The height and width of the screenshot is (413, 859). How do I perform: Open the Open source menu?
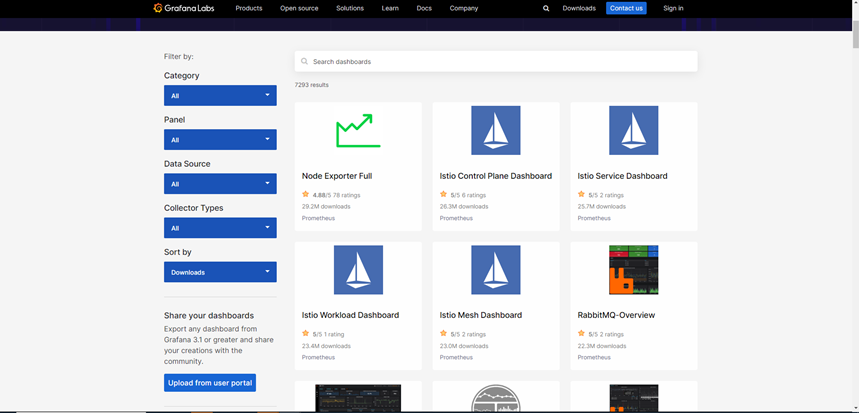pyautogui.click(x=299, y=8)
